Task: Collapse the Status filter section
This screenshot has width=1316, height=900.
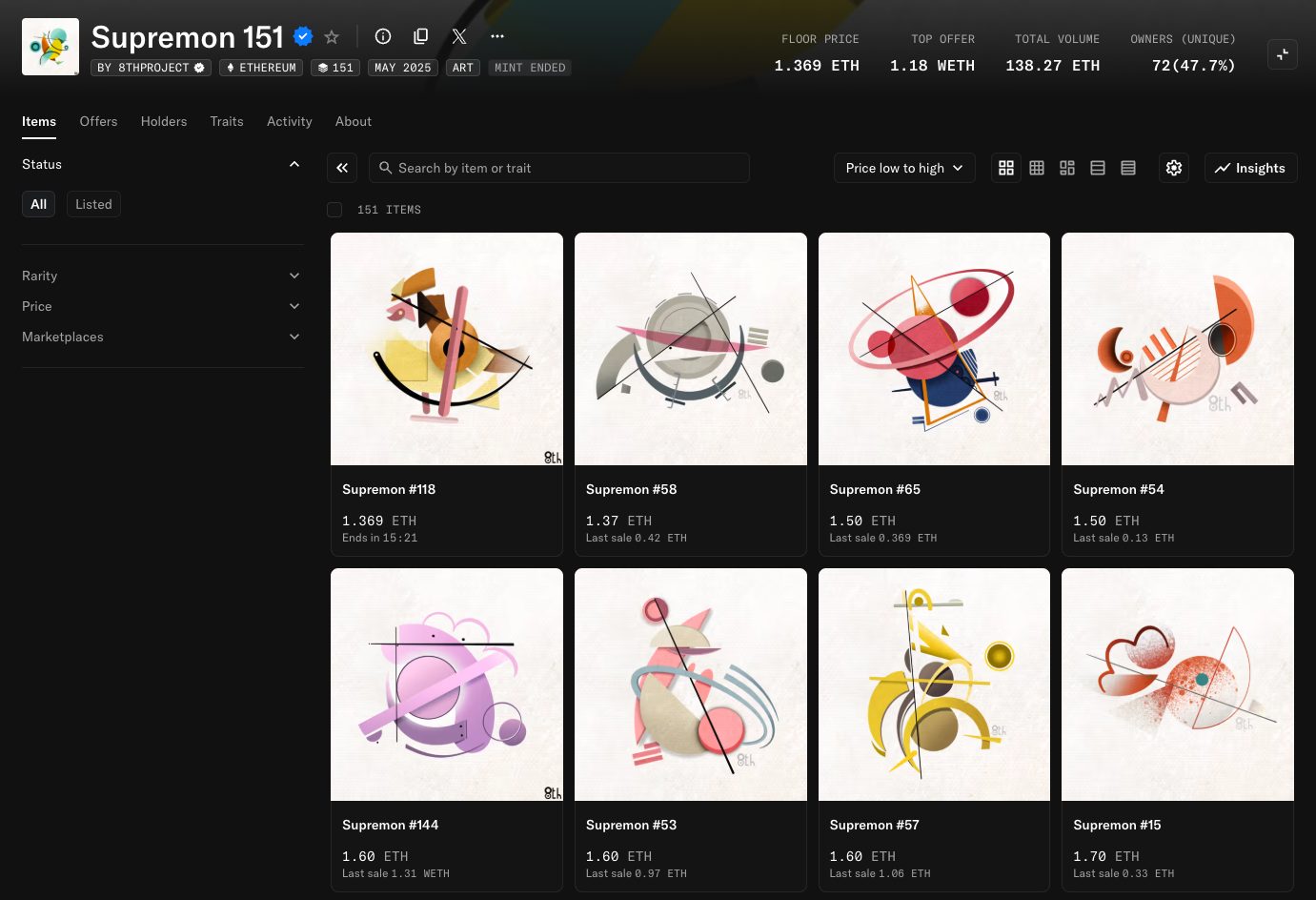Action: [x=294, y=164]
